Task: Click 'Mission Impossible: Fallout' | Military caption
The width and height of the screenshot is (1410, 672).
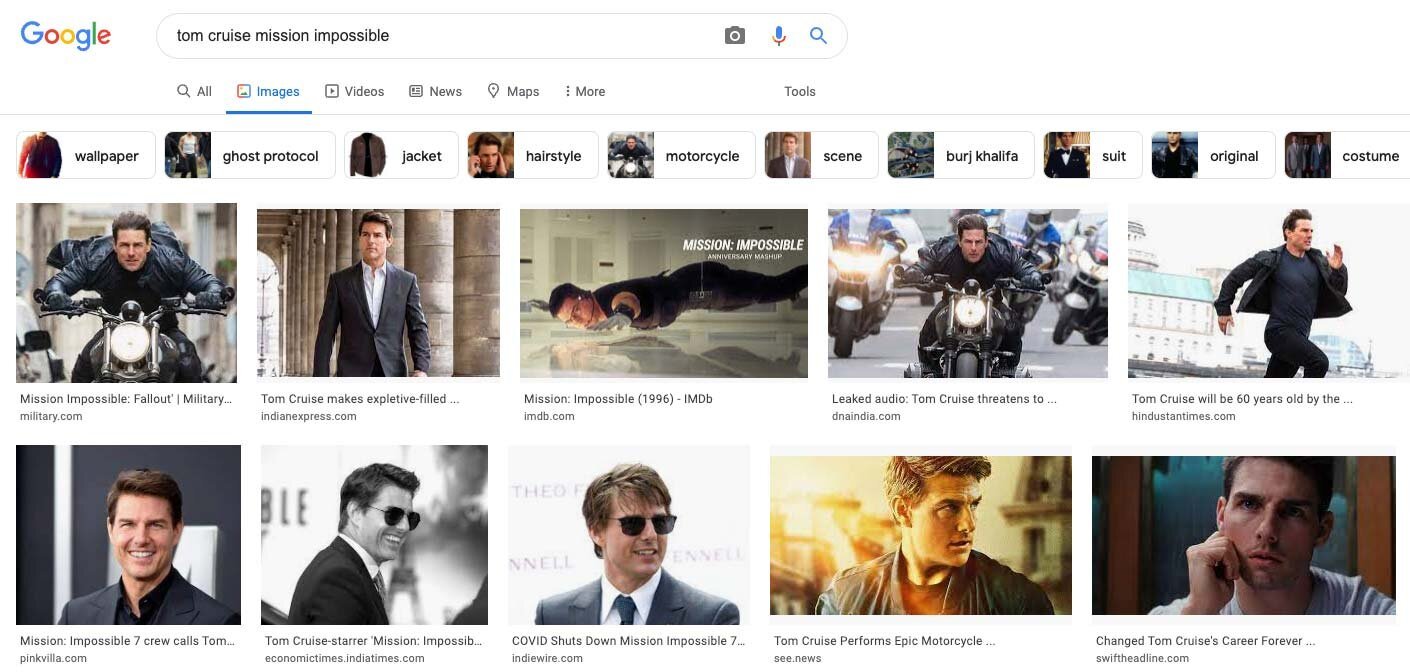Action: coord(126,399)
